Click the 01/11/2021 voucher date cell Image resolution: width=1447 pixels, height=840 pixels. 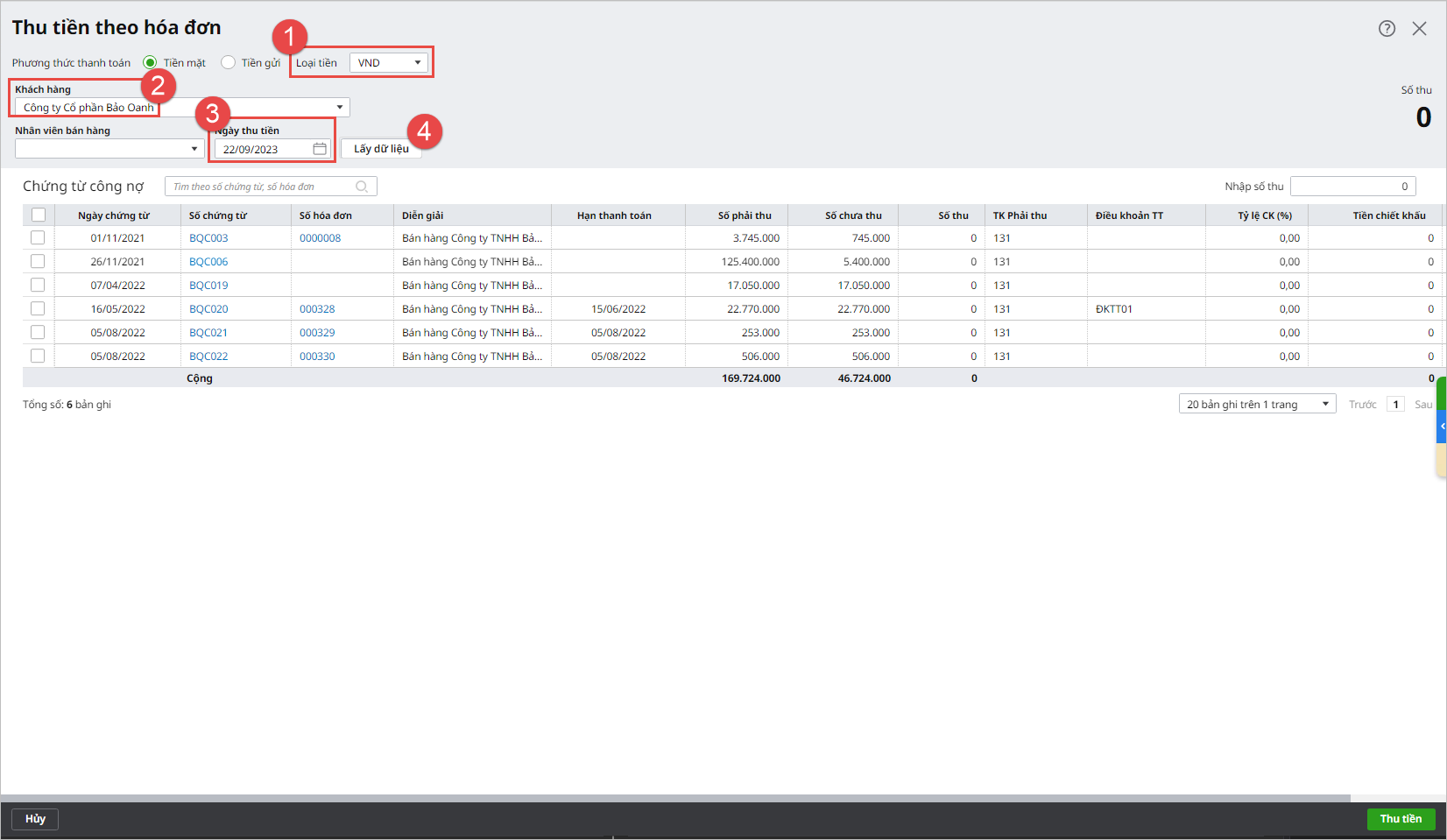pos(118,238)
